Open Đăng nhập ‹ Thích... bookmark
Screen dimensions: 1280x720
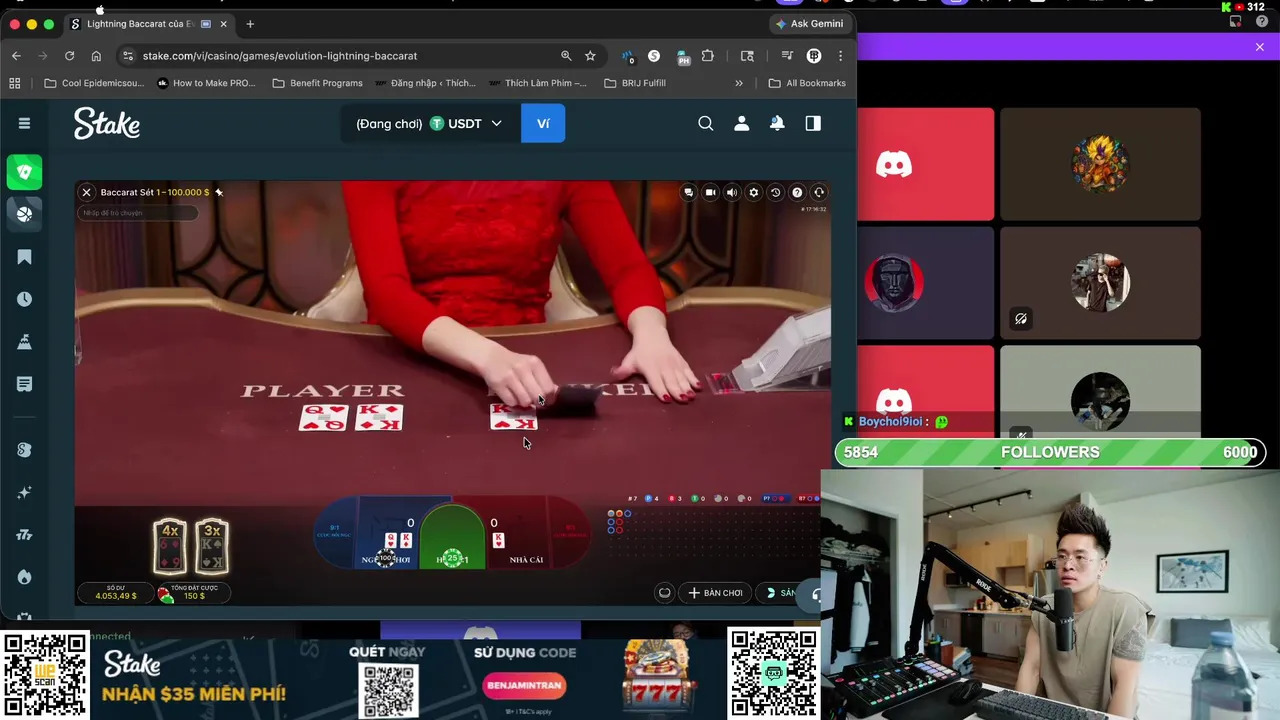(x=425, y=83)
